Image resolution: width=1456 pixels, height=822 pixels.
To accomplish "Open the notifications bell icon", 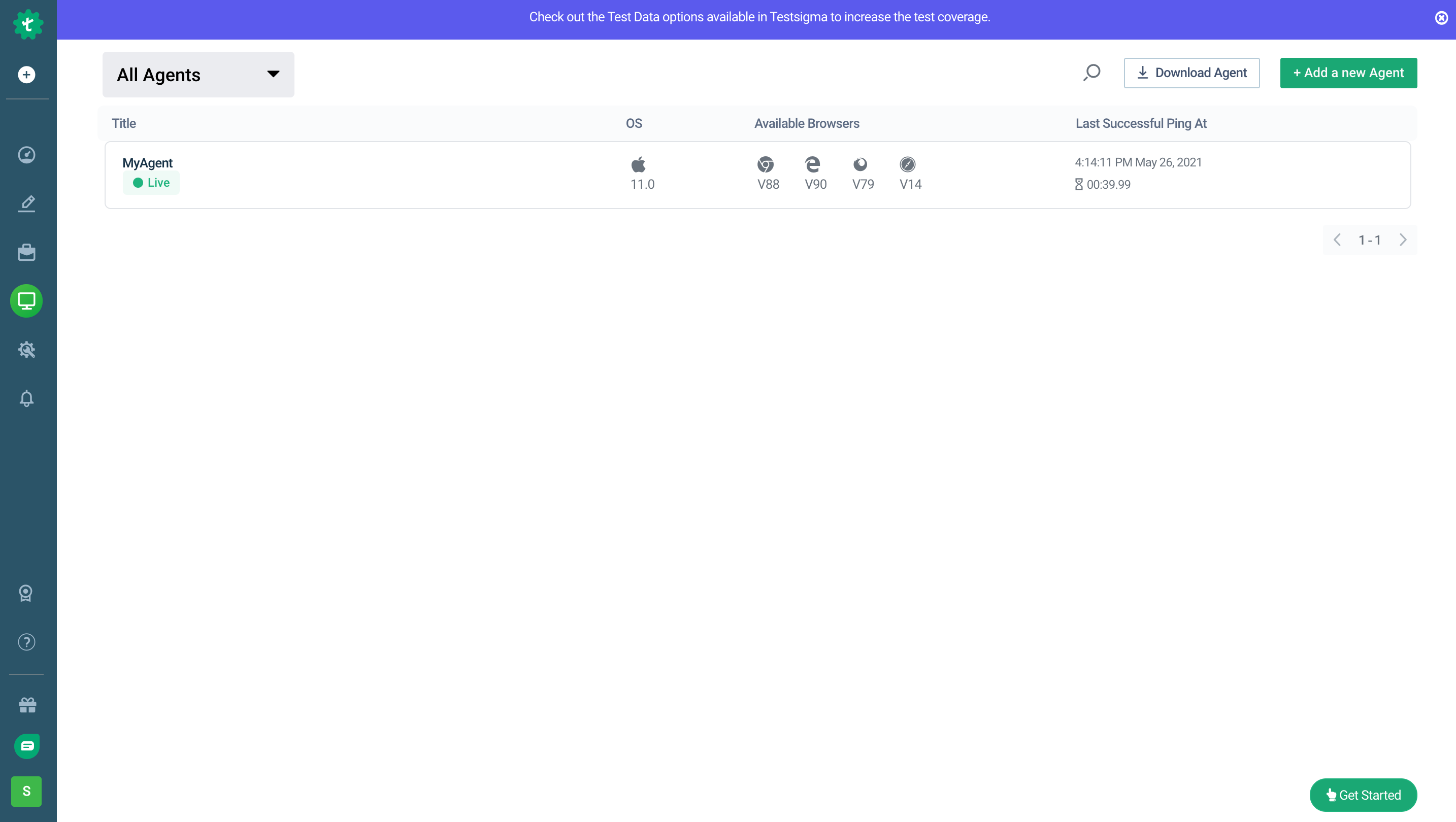I will pos(26,398).
